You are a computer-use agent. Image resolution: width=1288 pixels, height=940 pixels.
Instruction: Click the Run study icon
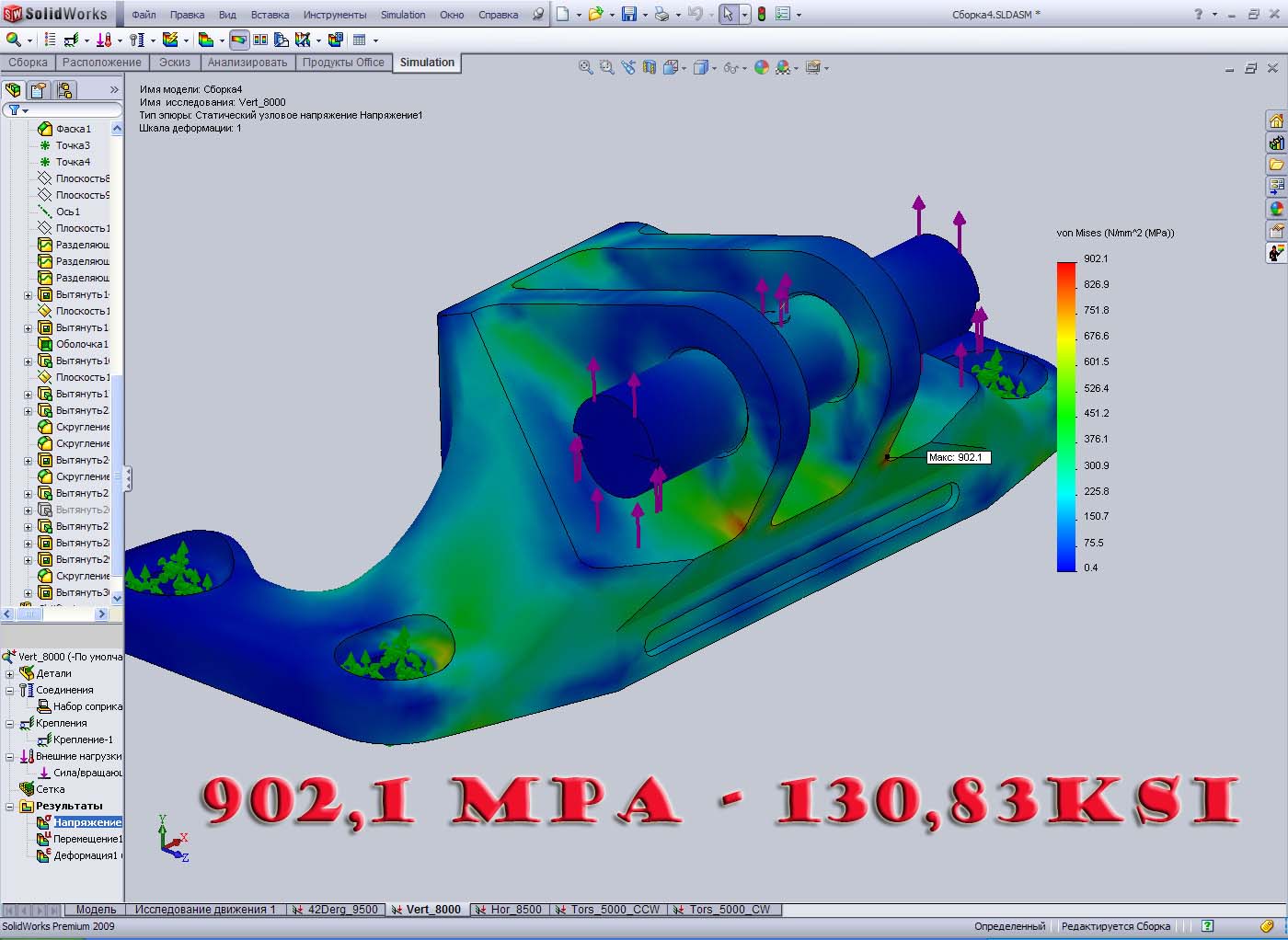[x=170, y=40]
